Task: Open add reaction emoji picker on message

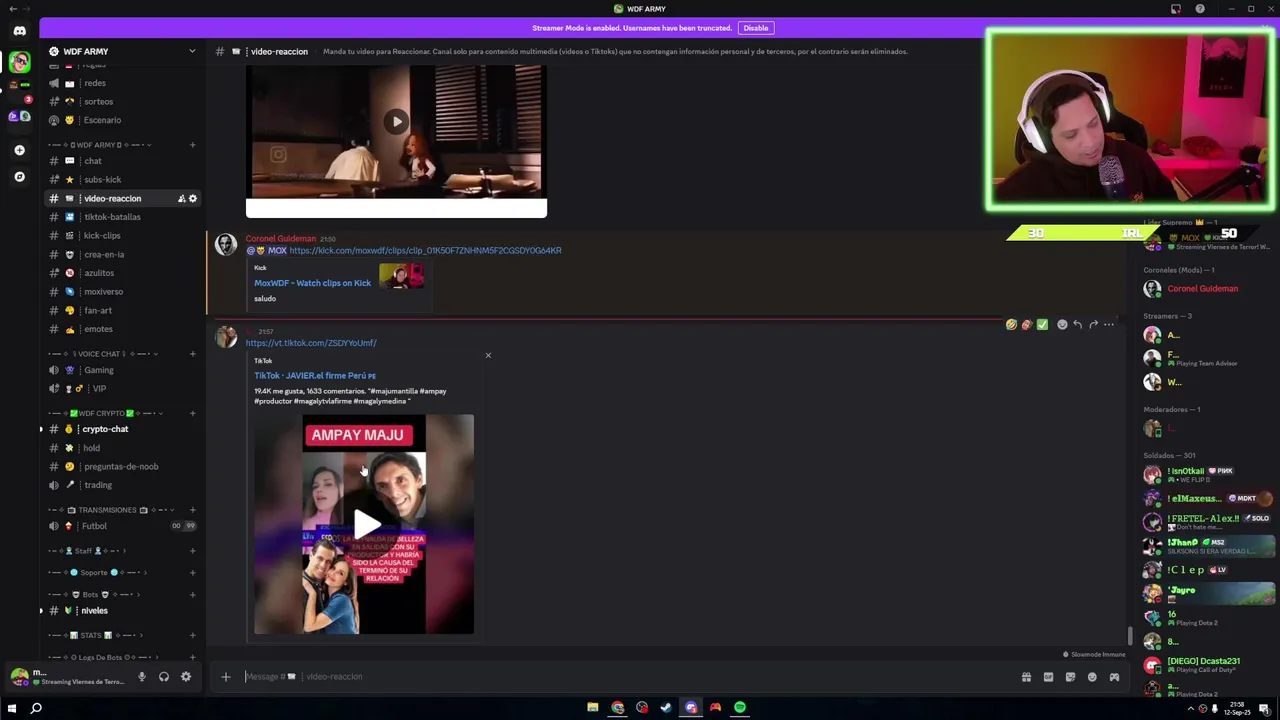Action: [1062, 325]
